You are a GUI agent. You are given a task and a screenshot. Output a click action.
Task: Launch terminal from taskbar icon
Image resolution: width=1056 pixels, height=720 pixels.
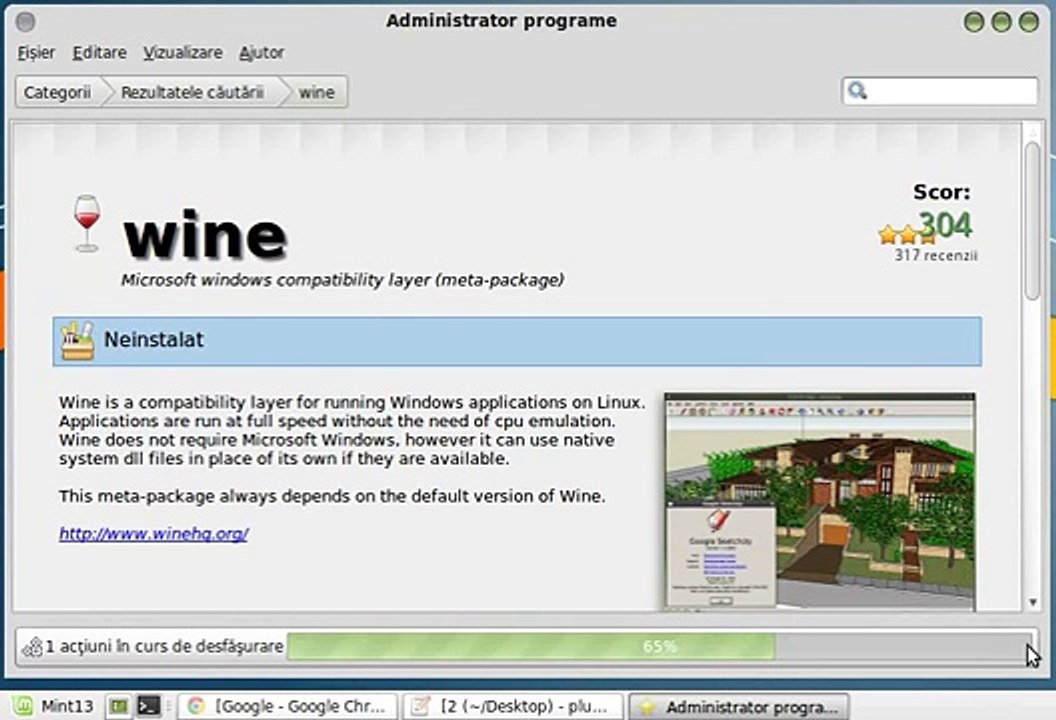pyautogui.click(x=149, y=707)
